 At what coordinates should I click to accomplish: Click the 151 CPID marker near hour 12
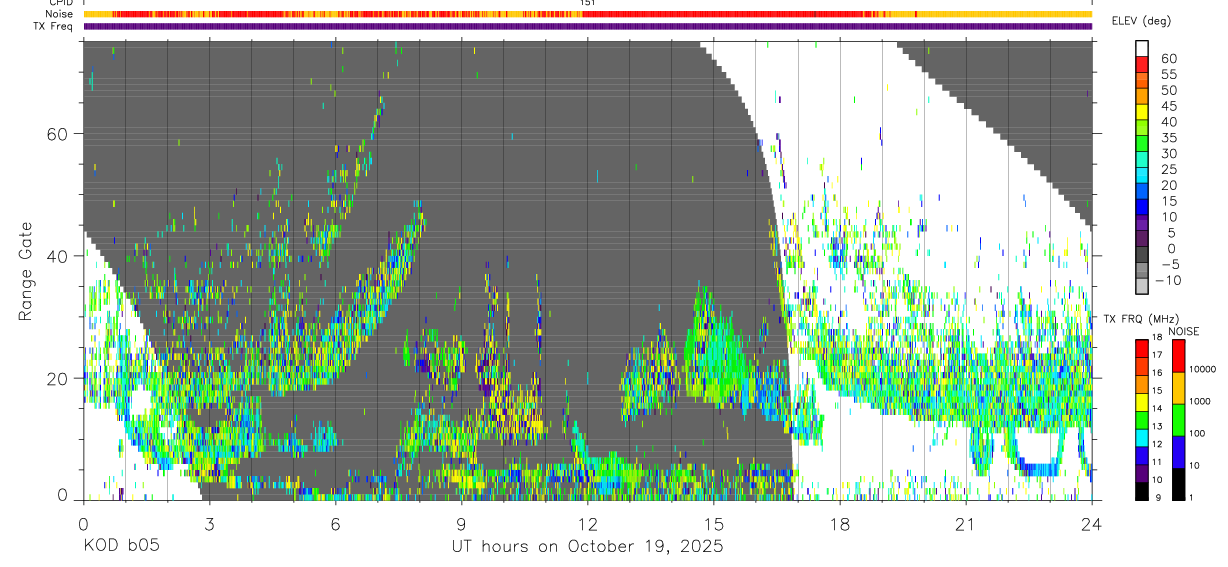(x=588, y=3)
